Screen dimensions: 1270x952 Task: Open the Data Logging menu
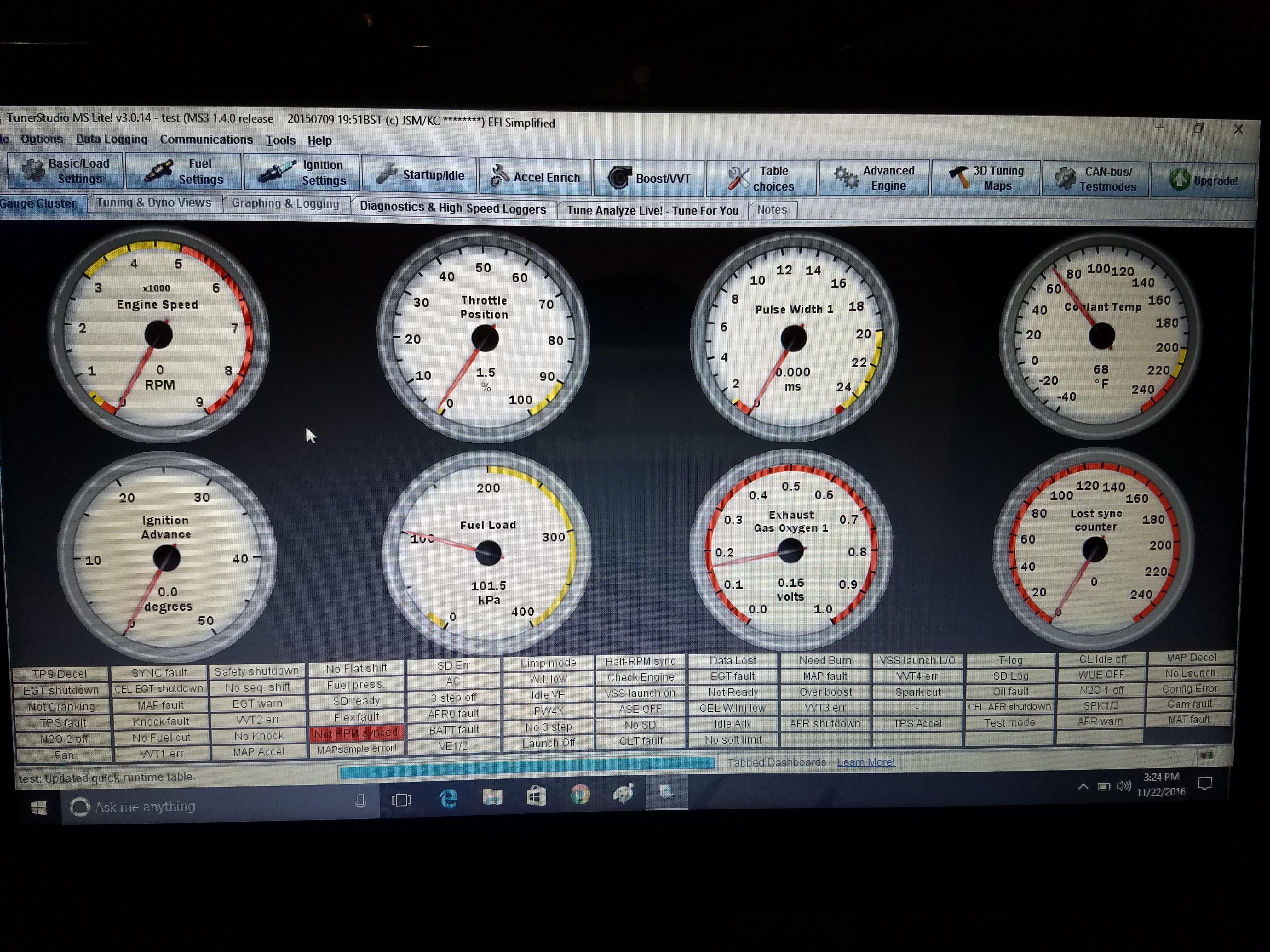coord(112,140)
